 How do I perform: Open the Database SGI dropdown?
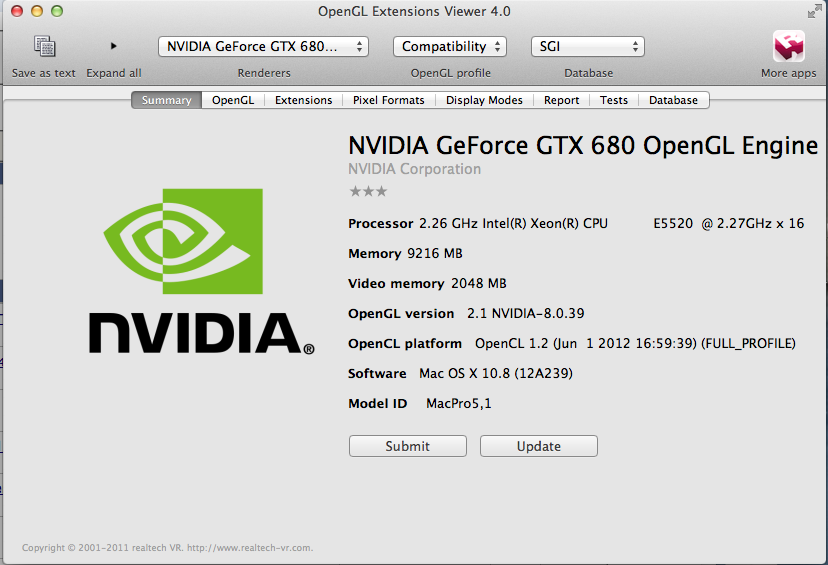pyautogui.click(x=587, y=46)
